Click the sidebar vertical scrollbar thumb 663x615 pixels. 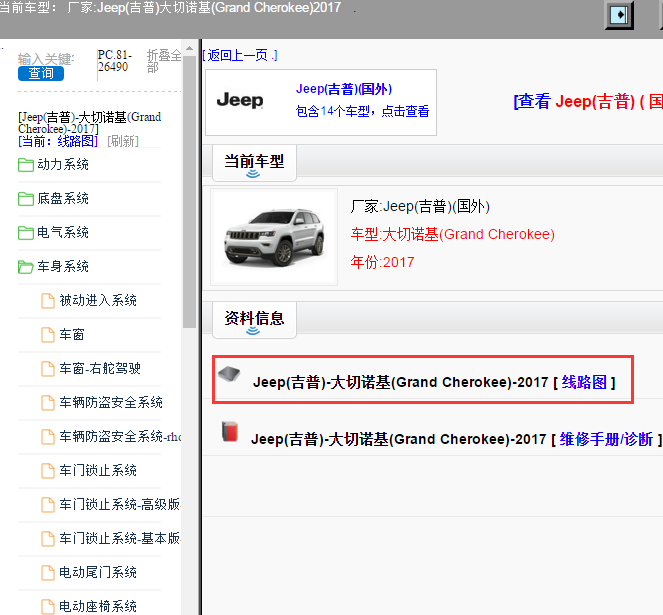(x=189, y=190)
